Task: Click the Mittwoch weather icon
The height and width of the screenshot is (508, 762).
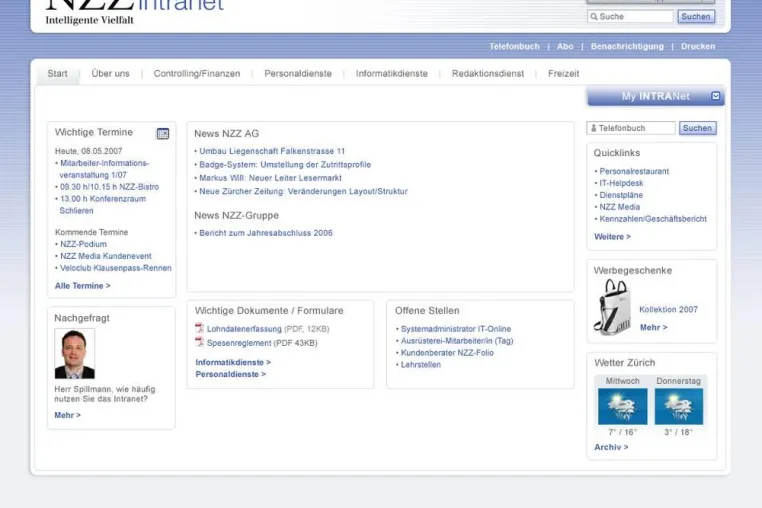Action: point(623,406)
